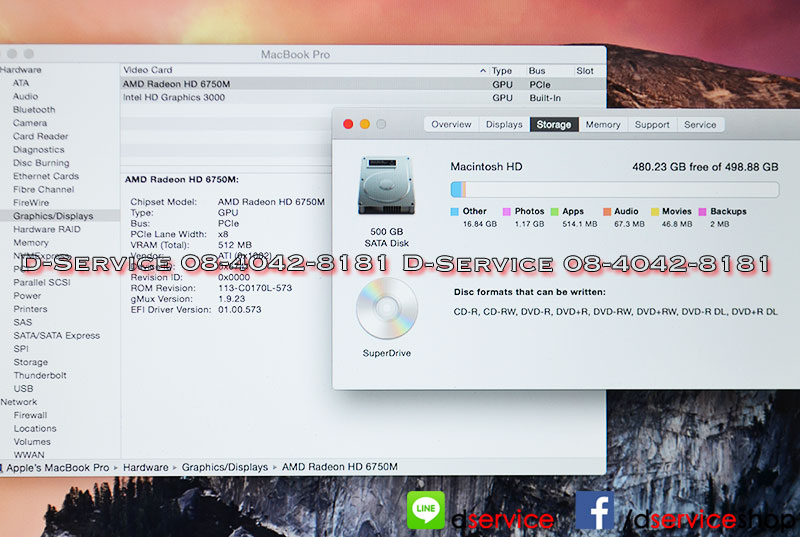This screenshot has width=800, height=537.
Task: Click the Movies yellow legend swatch
Action: click(x=655, y=212)
